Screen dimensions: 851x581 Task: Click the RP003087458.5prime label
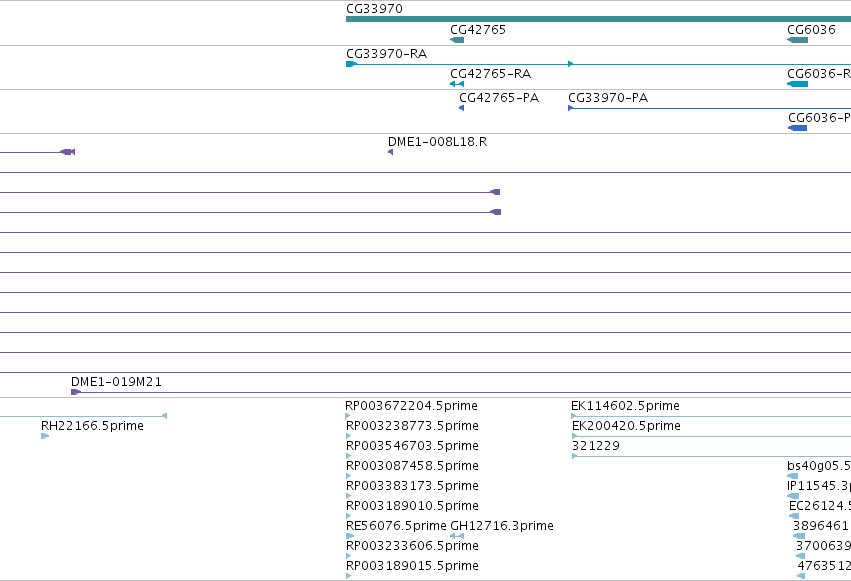point(412,465)
